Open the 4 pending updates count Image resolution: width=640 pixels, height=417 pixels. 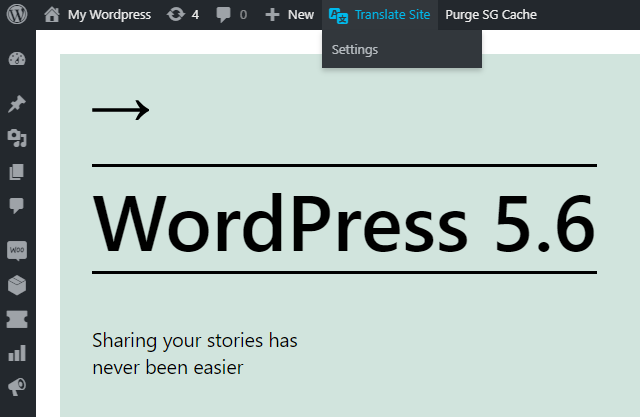click(x=195, y=15)
